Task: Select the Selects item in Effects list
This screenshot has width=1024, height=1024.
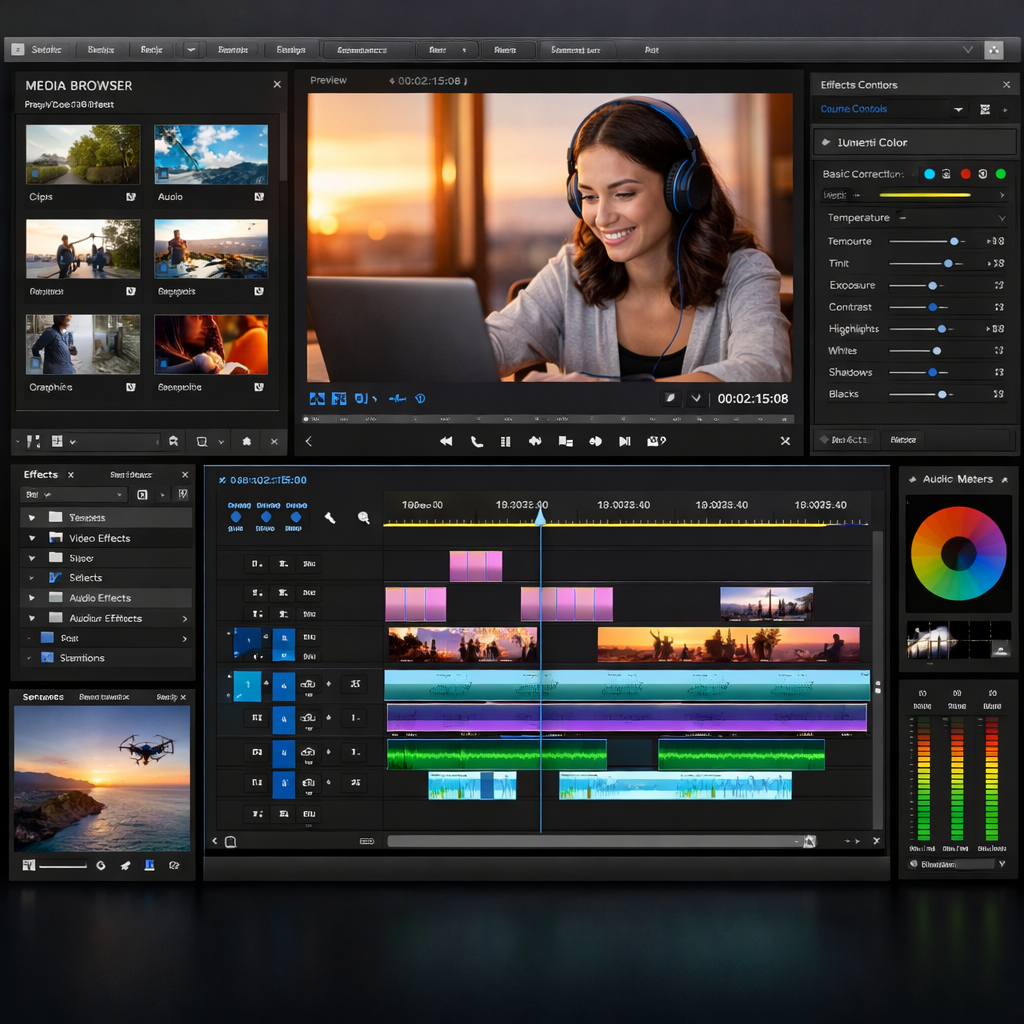Action: tap(85, 578)
